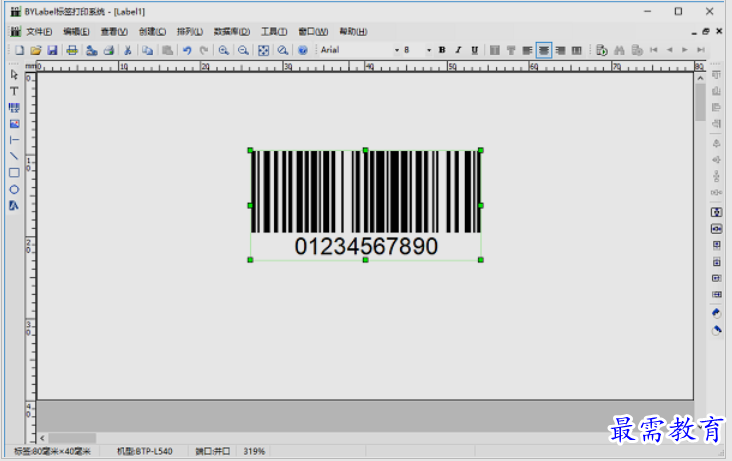732x461 pixels.
Task: Fit label to window view
Action: tap(263, 50)
